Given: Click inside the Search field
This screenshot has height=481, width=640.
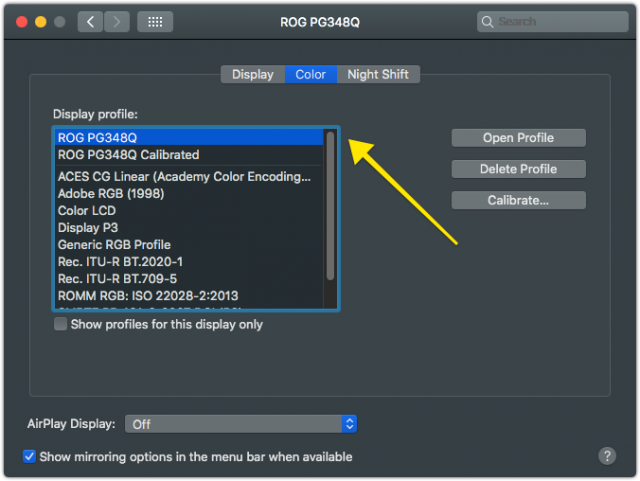Looking at the screenshot, I should [x=553, y=22].
